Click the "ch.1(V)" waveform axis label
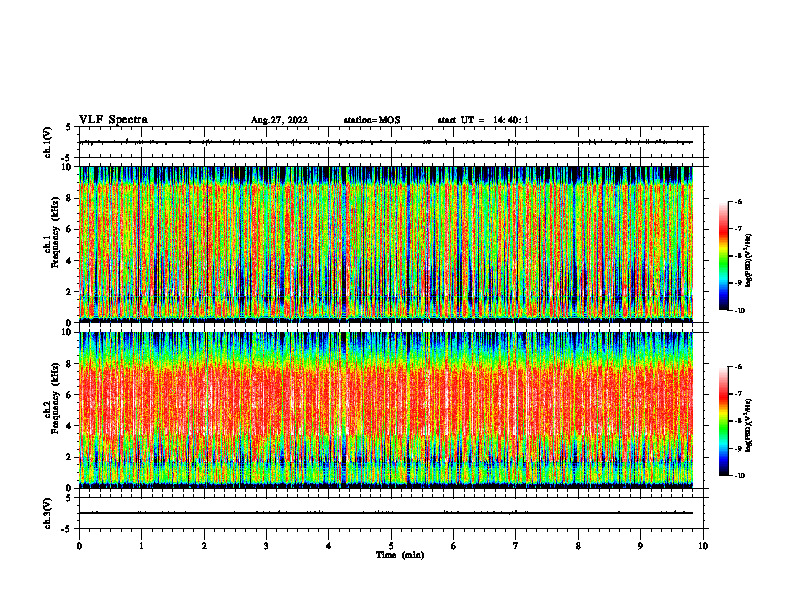This screenshot has height=612, width=792. (x=47, y=142)
